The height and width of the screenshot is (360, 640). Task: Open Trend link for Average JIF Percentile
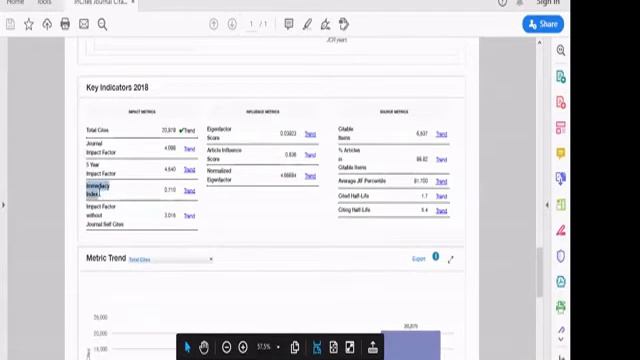pos(441,181)
